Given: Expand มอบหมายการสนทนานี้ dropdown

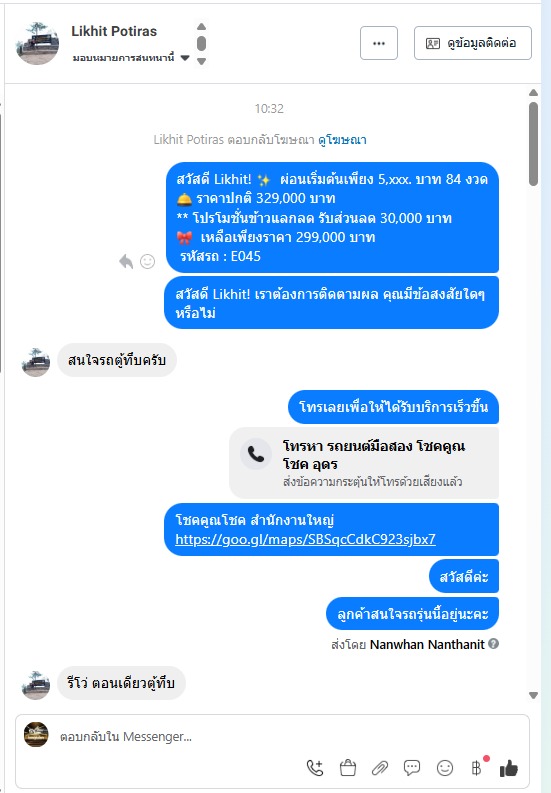Looking at the screenshot, I should pyautogui.click(x=185, y=58).
